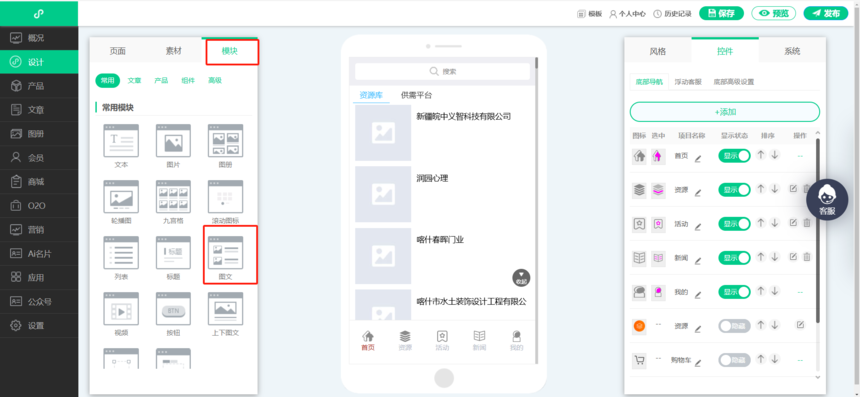
Task: Select the 上下图文 module icon
Action: [x=225, y=309]
